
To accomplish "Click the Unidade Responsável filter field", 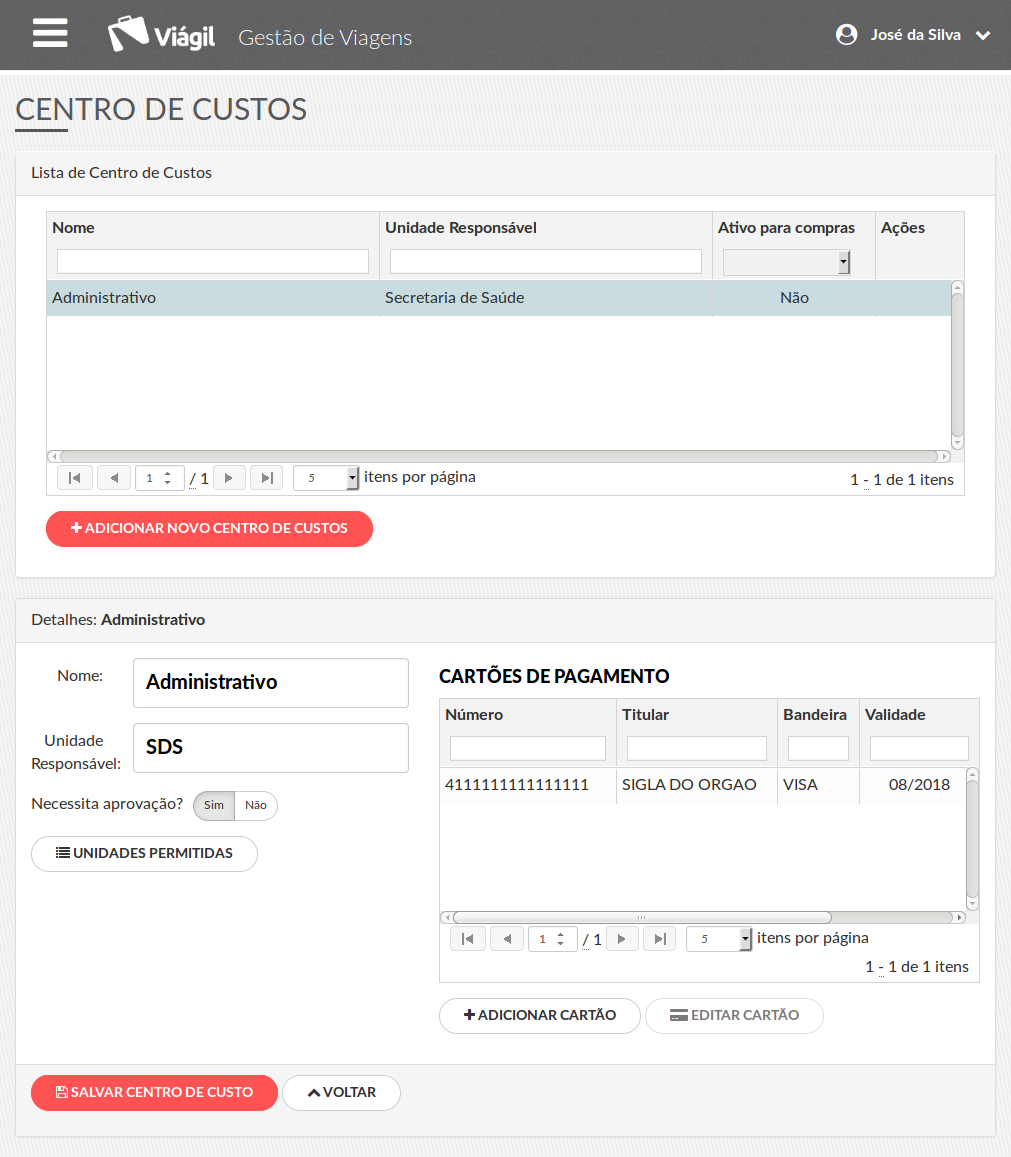I will [x=545, y=261].
